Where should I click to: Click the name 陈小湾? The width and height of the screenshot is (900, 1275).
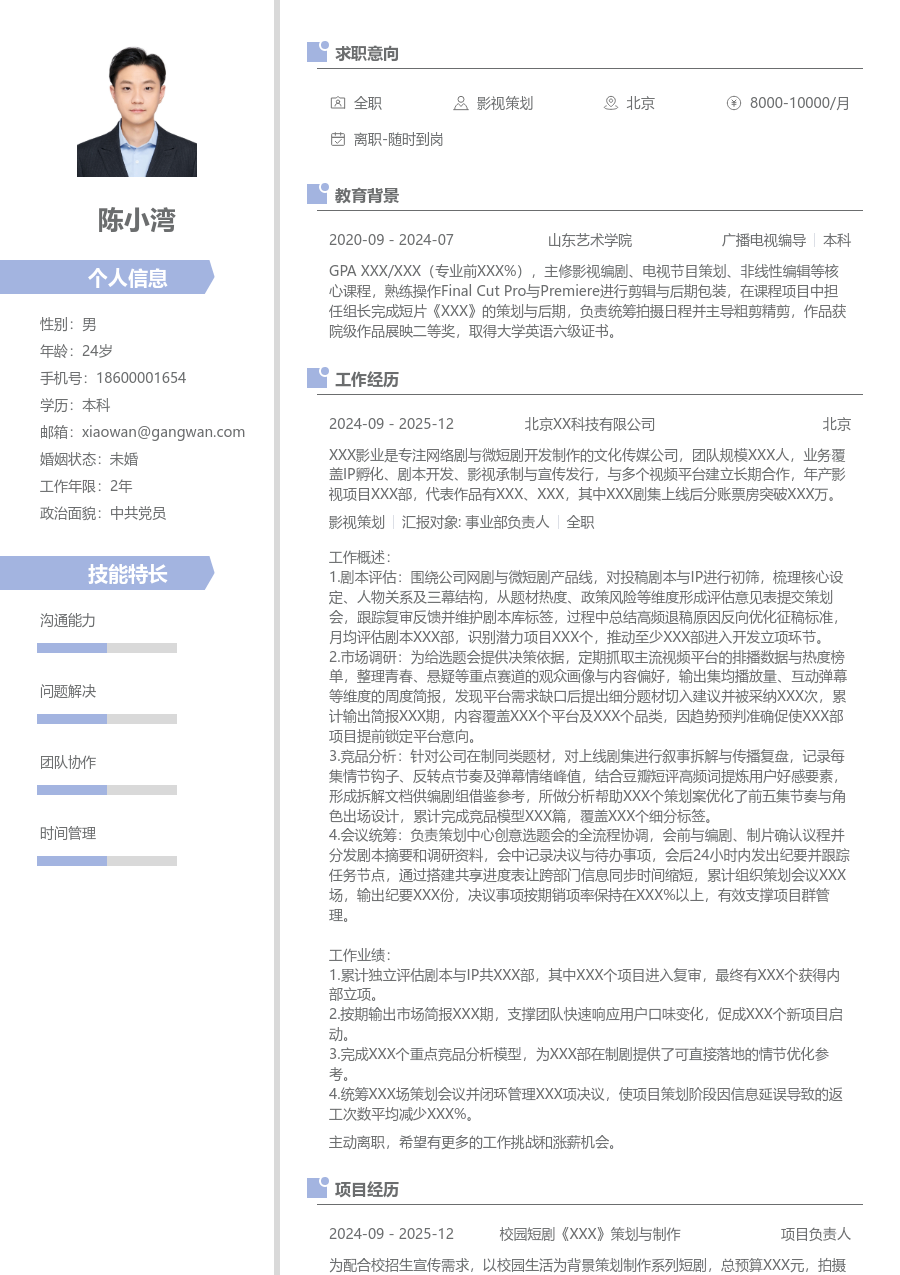click(x=137, y=220)
